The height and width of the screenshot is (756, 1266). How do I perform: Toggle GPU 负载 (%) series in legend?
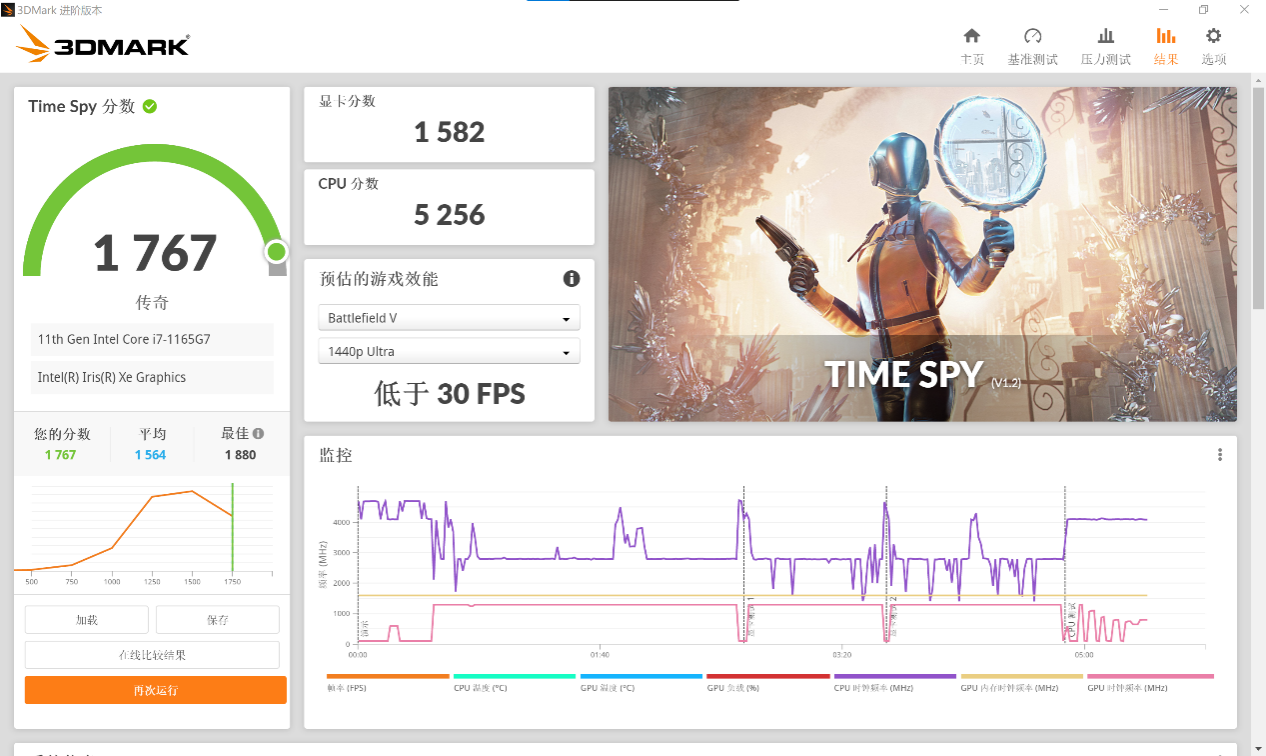pos(767,682)
